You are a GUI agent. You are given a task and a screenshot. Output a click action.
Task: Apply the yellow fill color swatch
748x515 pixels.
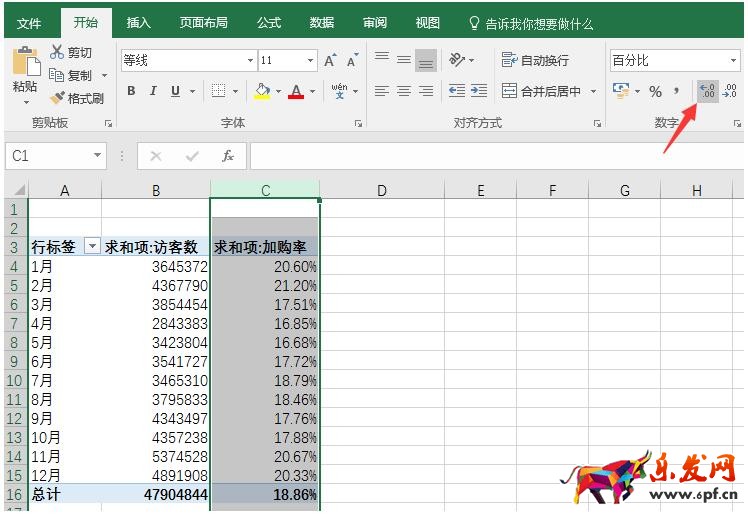(262, 92)
